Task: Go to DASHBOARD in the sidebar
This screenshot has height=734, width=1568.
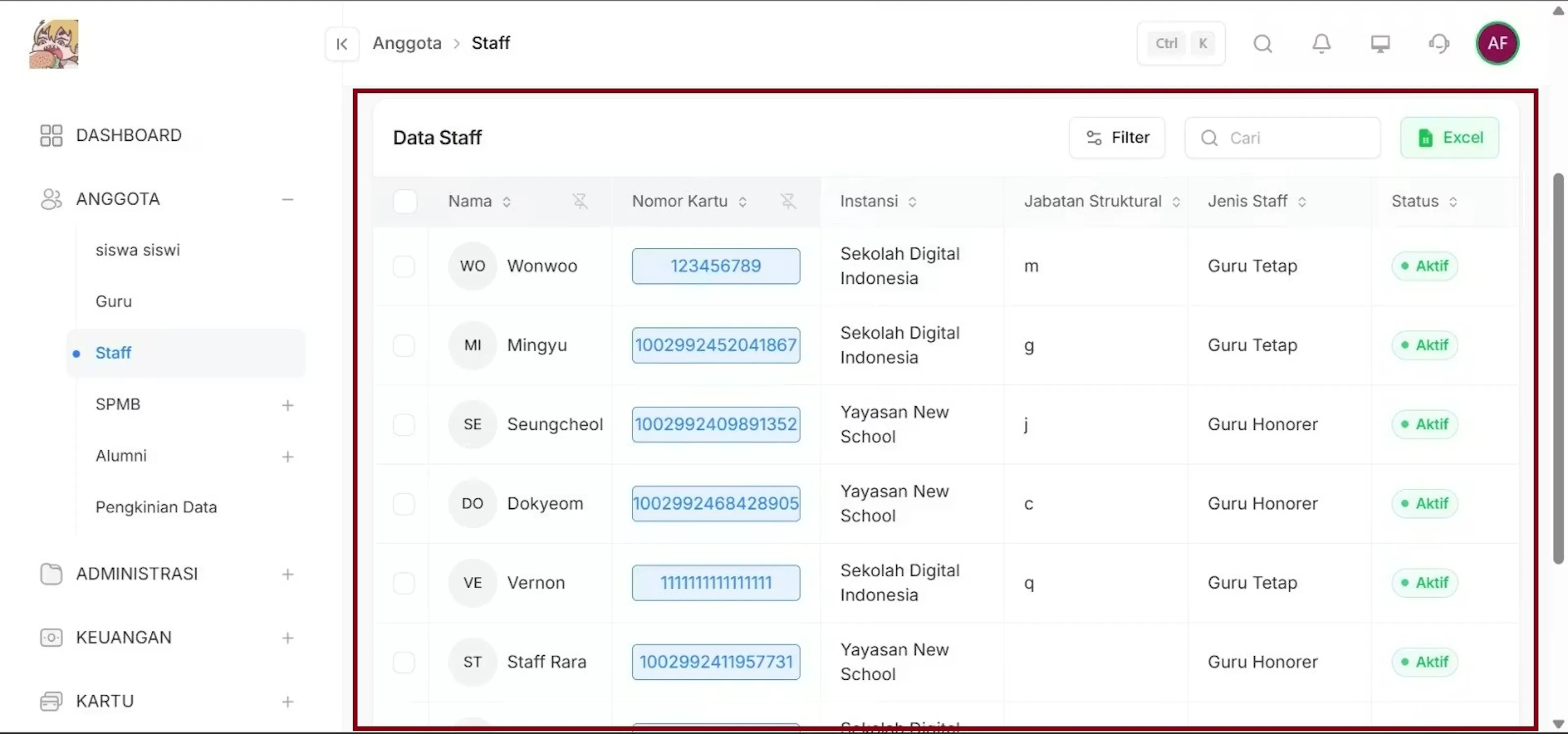Action: 129,136
